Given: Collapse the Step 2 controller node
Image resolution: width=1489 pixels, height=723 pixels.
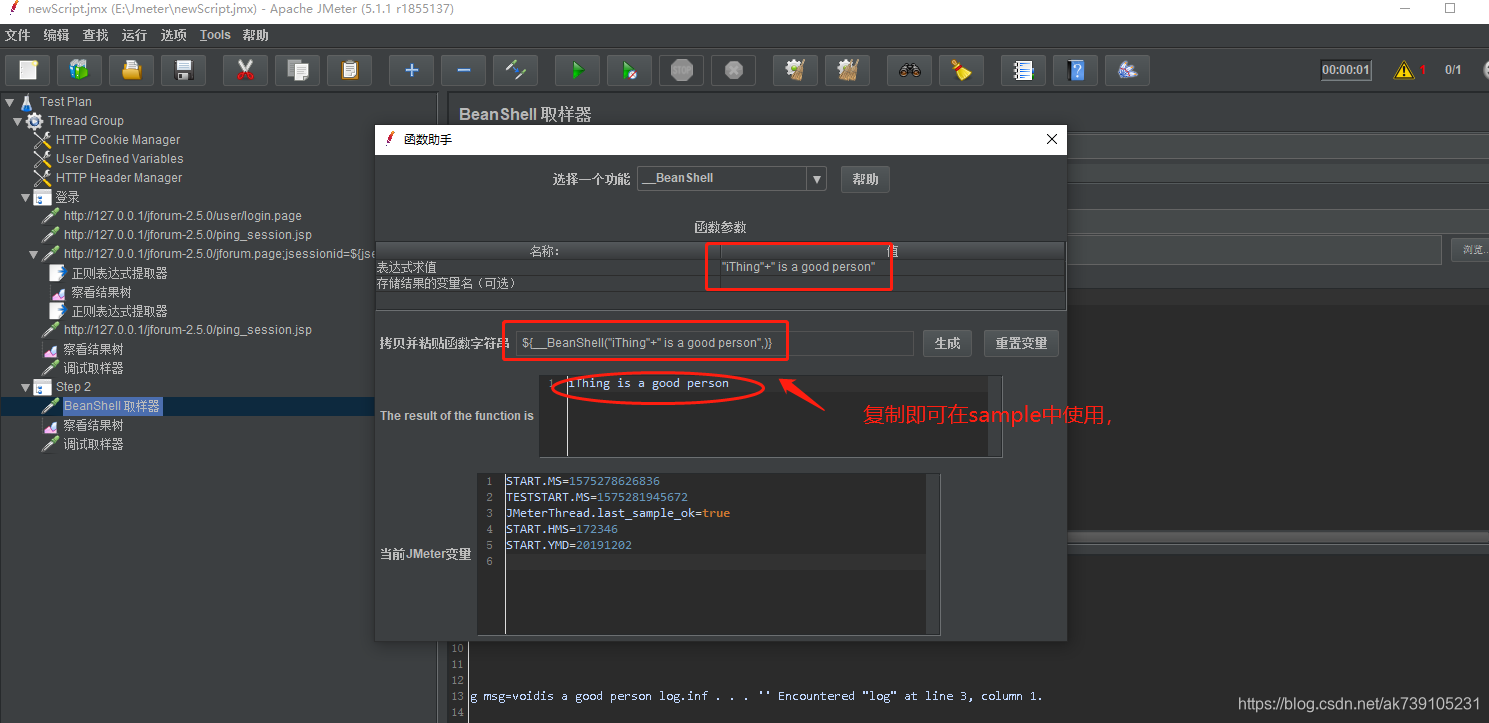Looking at the screenshot, I should [26, 387].
